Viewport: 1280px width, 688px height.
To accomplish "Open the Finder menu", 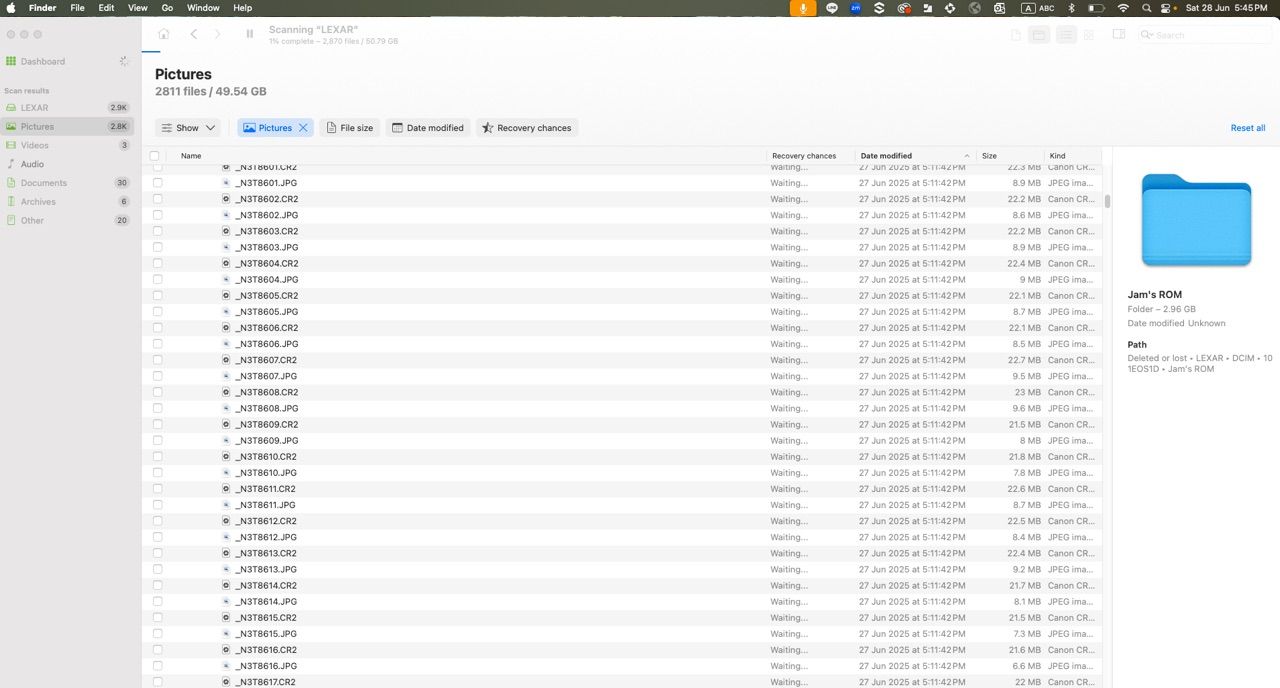I will tap(42, 8).
